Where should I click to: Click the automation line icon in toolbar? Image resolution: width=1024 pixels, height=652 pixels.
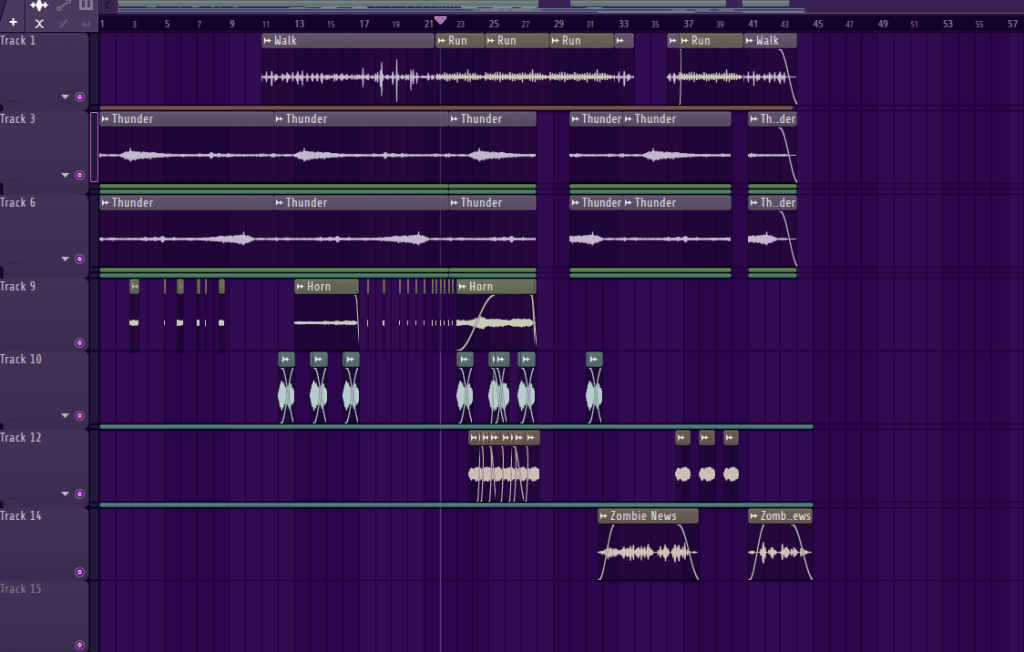click(x=64, y=6)
